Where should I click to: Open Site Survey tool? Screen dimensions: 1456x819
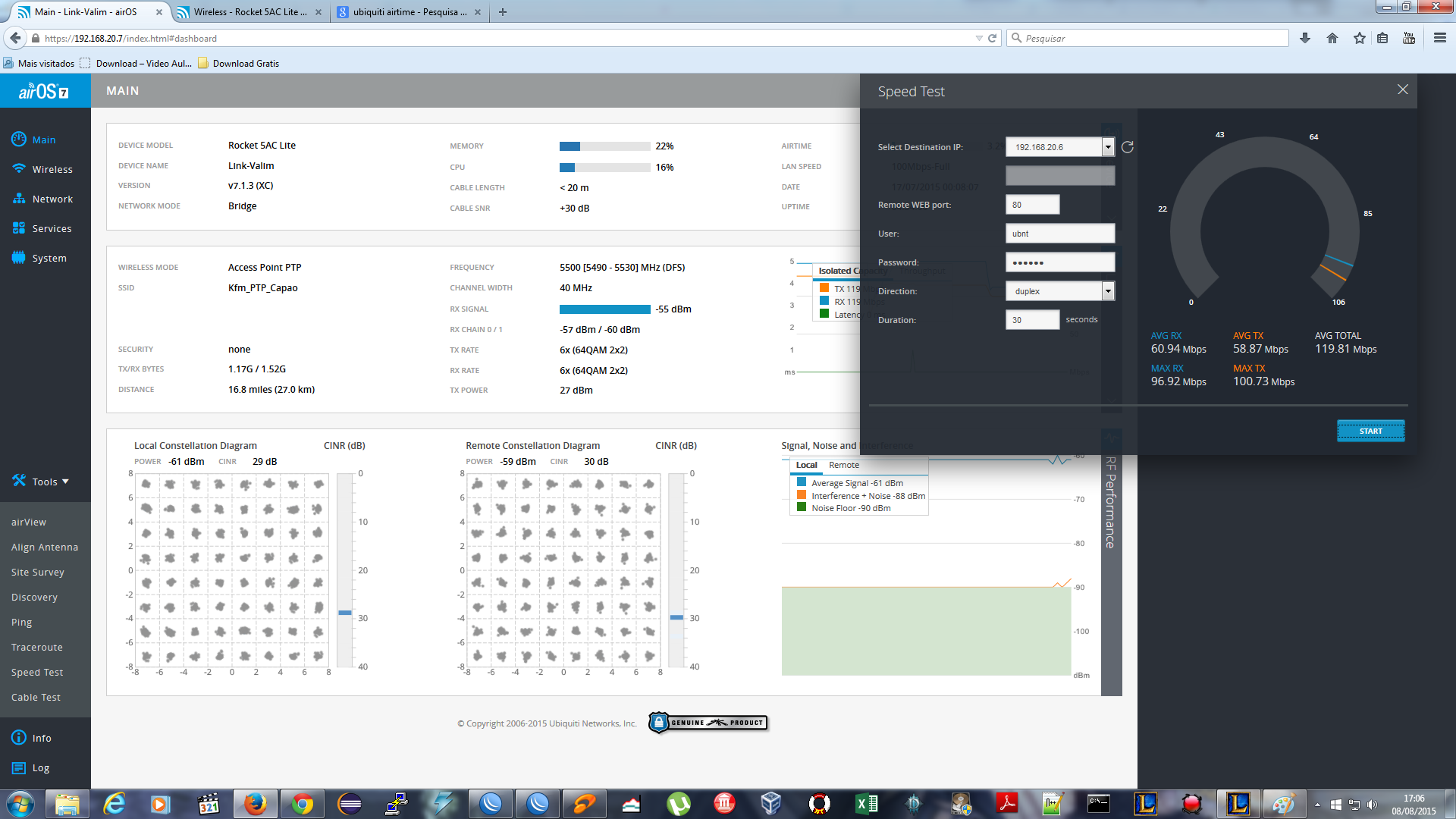pyautogui.click(x=38, y=572)
